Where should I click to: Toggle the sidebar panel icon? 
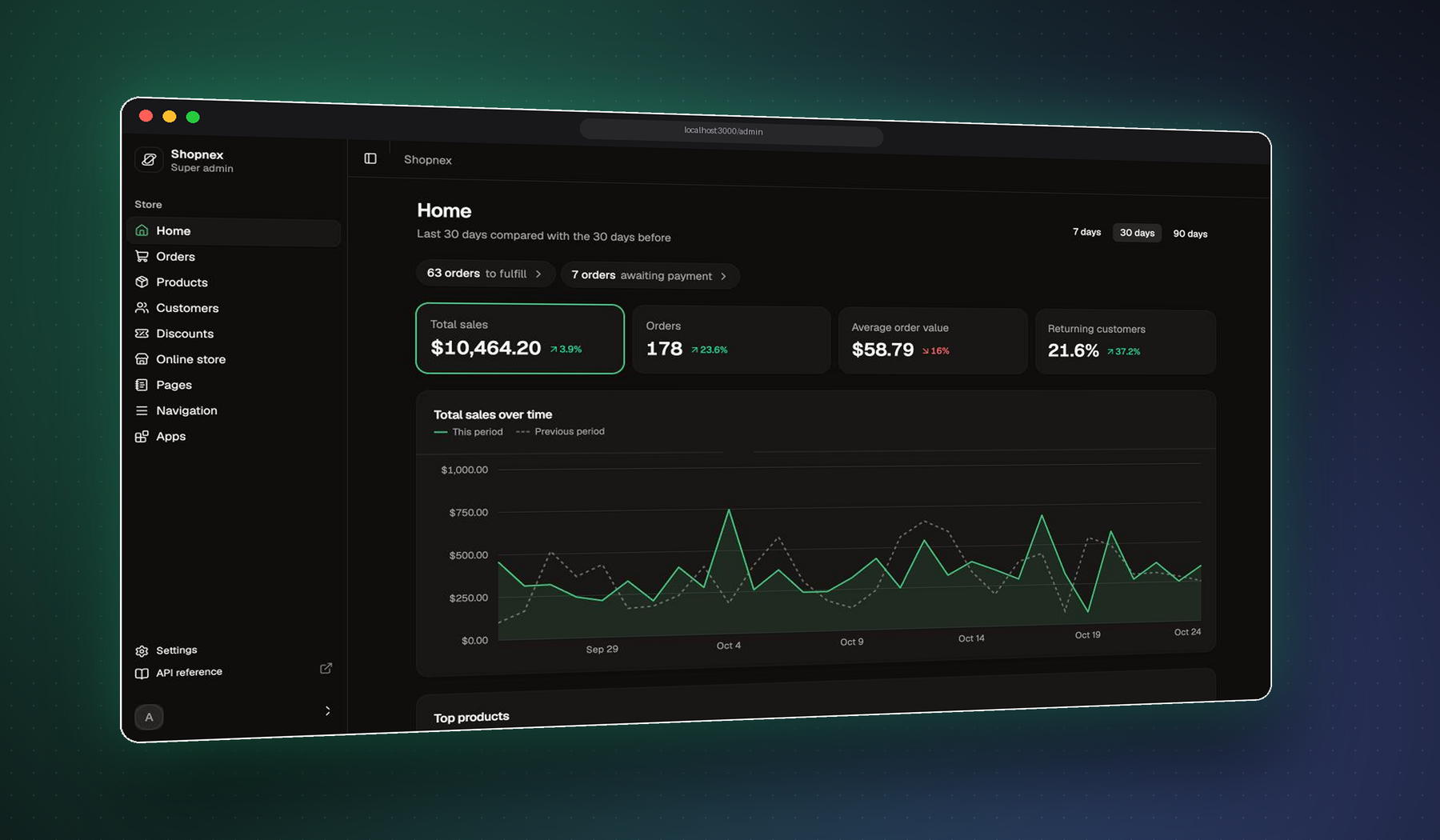[370, 158]
